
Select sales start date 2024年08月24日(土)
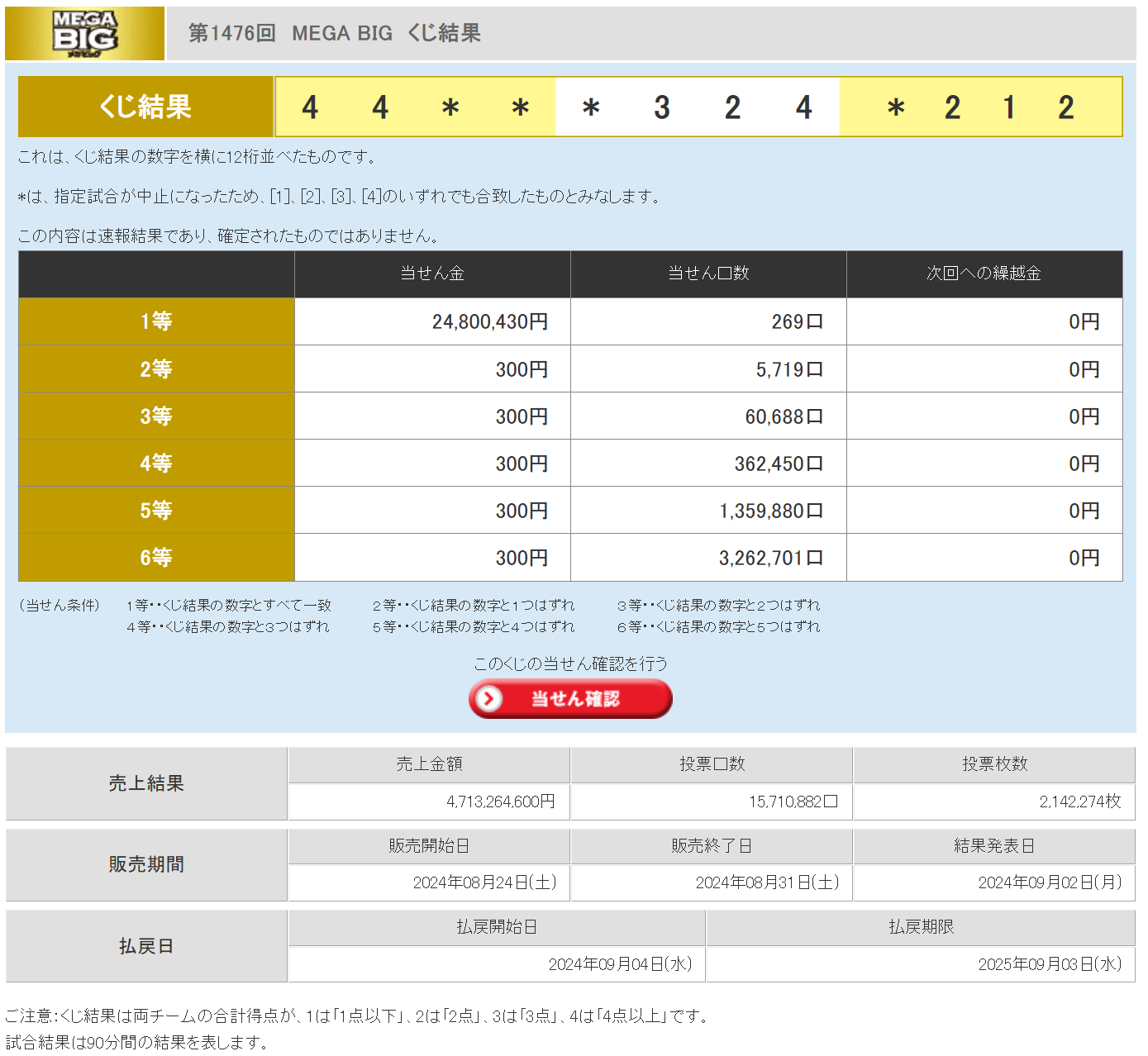485,882
